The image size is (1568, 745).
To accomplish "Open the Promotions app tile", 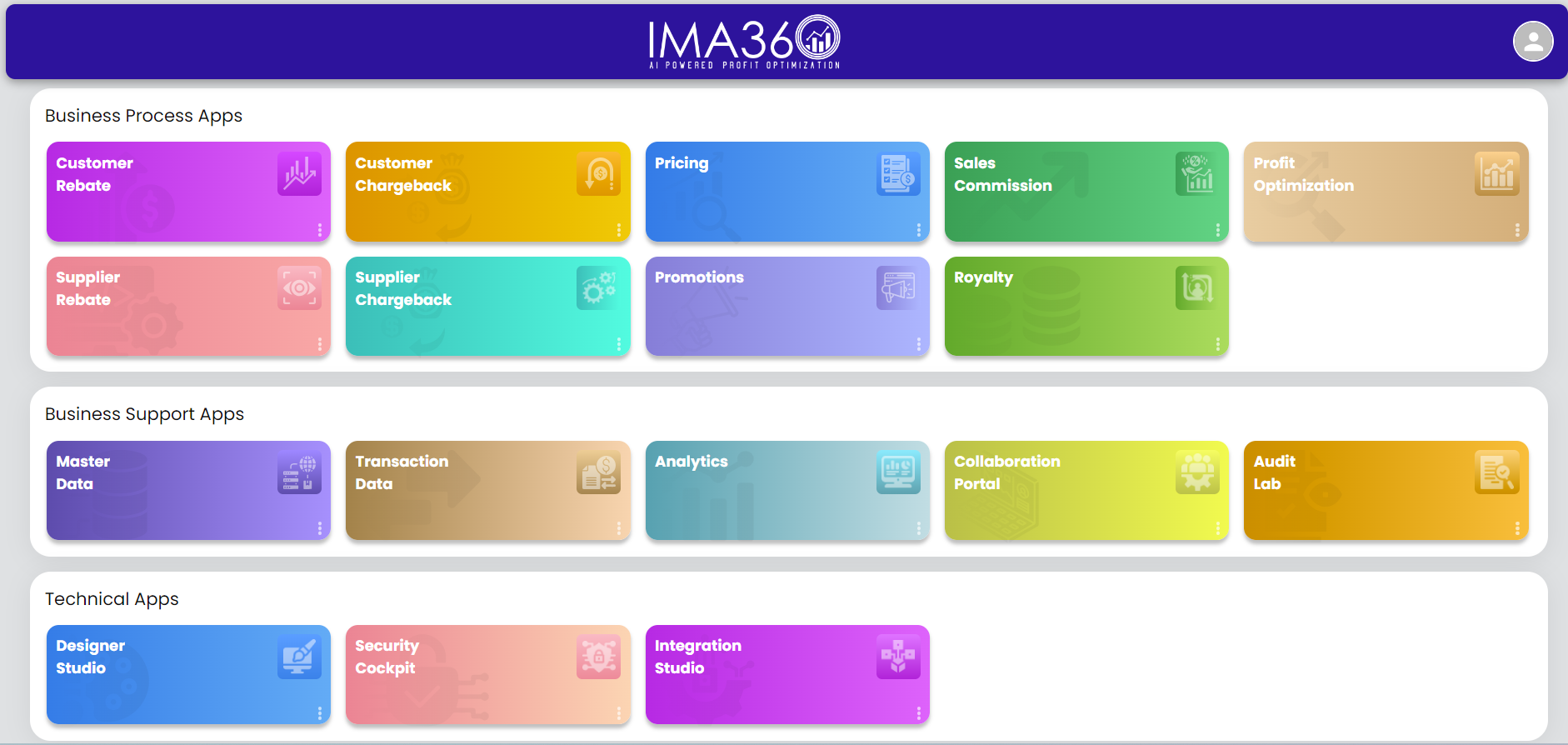I will 787,306.
